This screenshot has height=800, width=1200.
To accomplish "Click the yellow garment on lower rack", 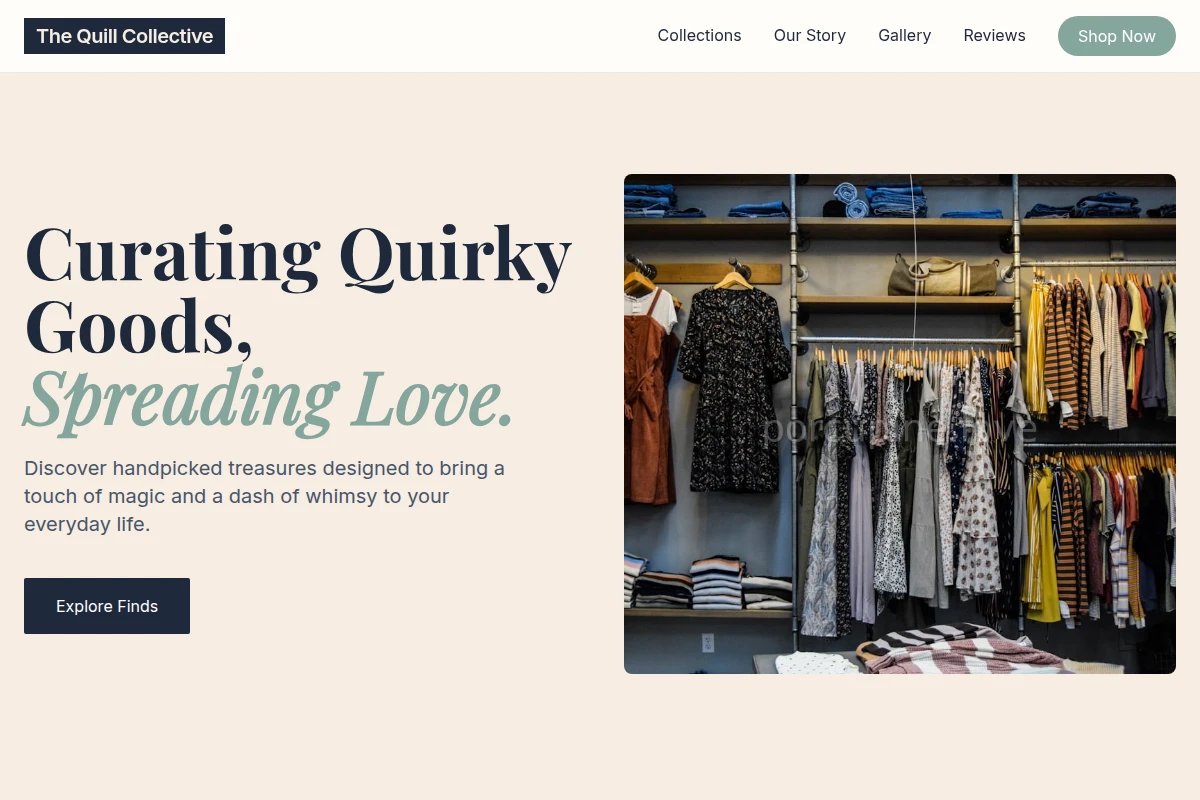I will (x=1040, y=545).
